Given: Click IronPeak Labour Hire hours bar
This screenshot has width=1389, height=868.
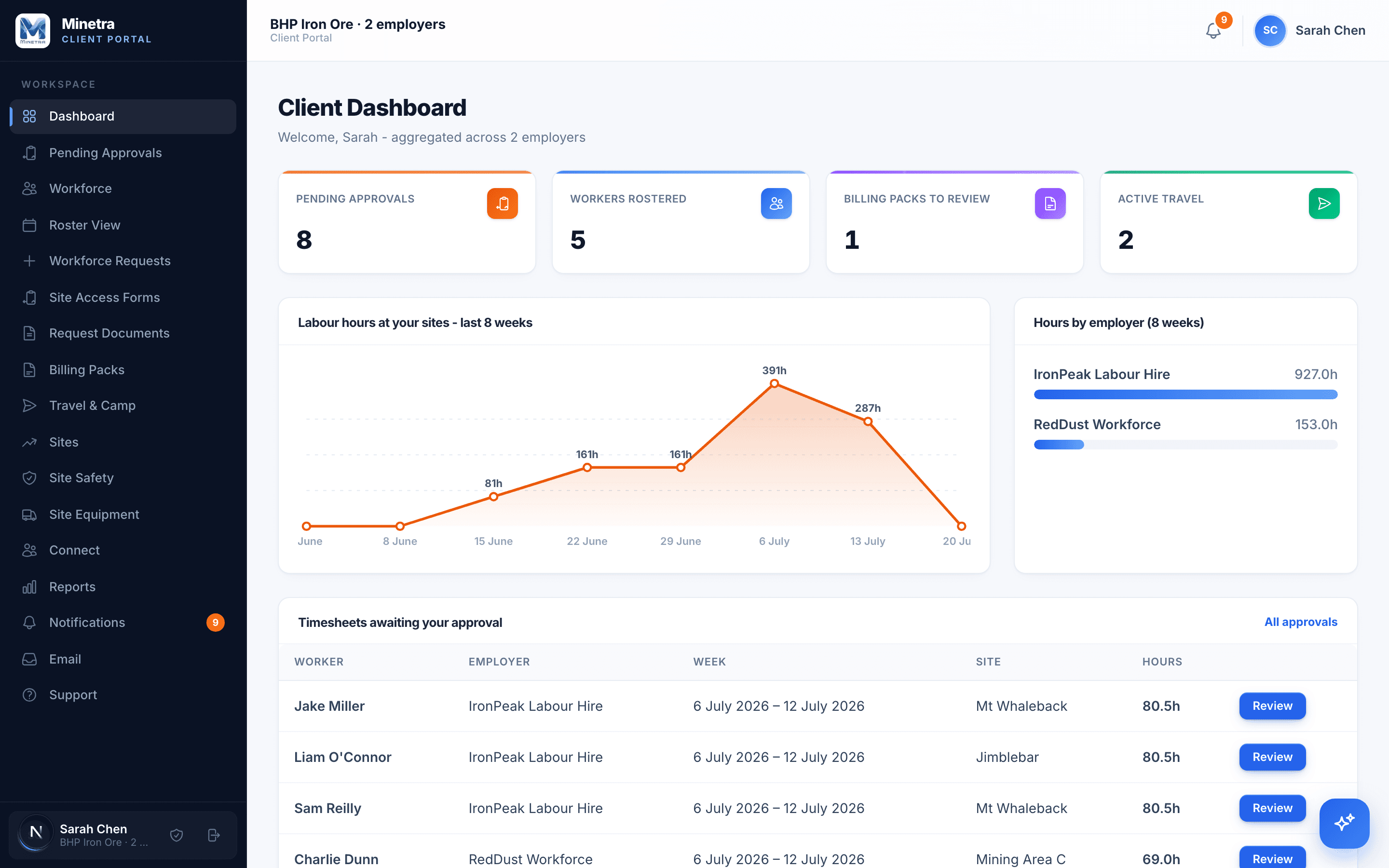Looking at the screenshot, I should (x=1185, y=394).
